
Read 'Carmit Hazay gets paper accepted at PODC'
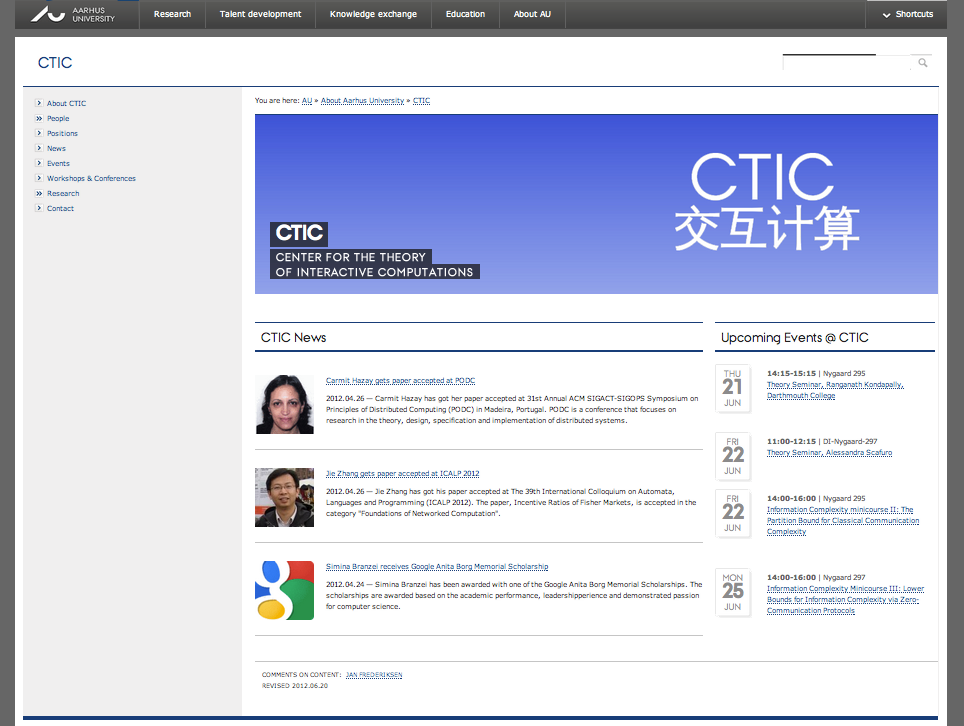400,381
